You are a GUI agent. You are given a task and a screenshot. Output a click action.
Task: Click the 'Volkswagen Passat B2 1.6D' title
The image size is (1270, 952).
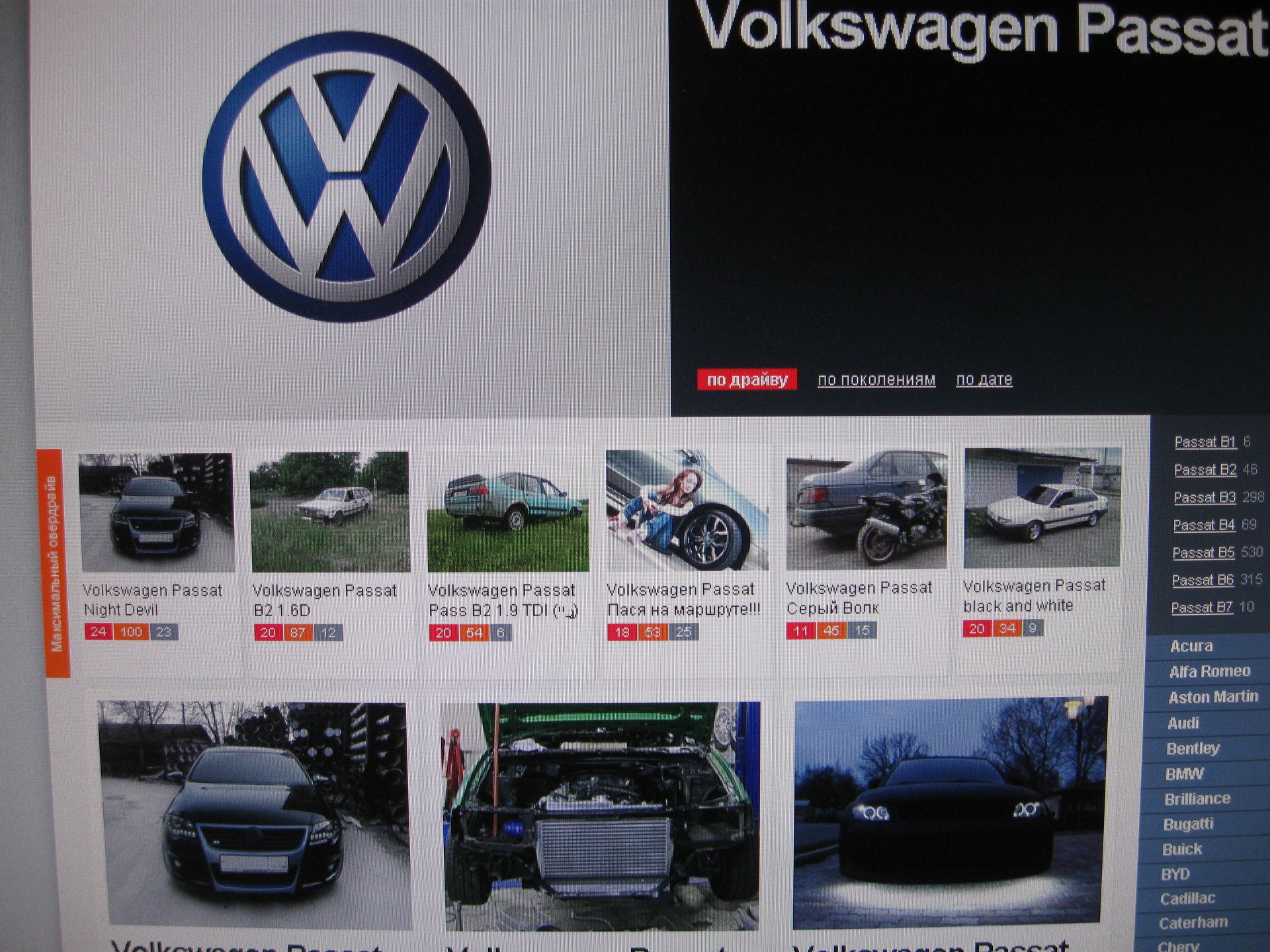pyautogui.click(x=325, y=600)
